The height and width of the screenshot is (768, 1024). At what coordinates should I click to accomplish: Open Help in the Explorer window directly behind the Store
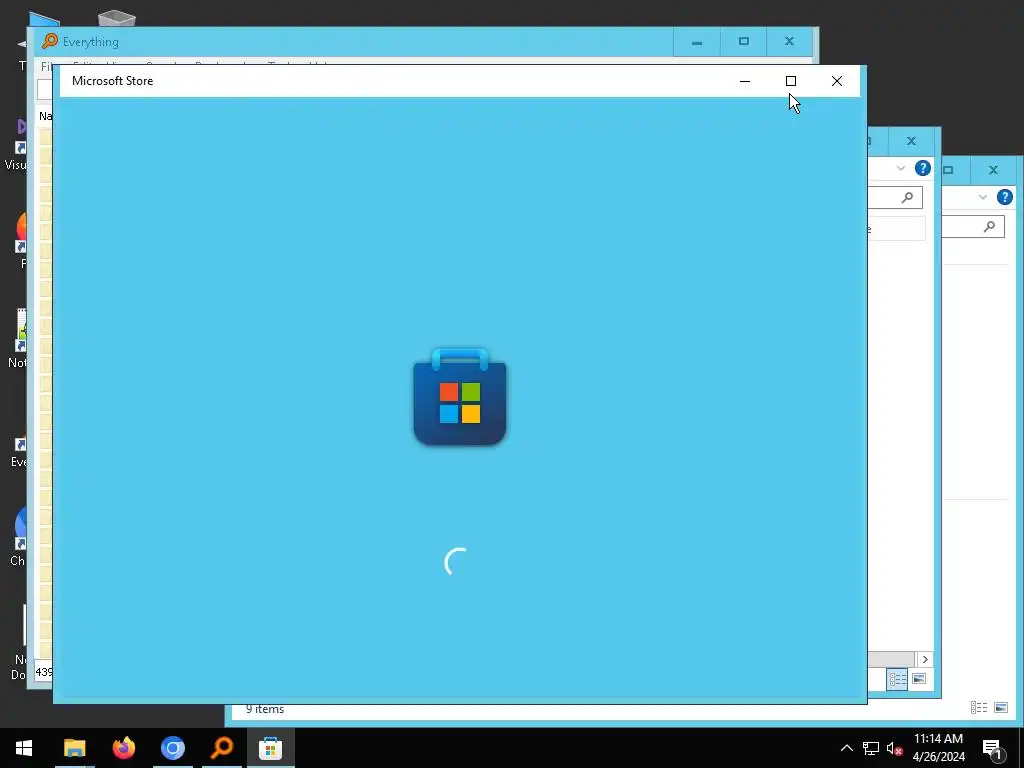pyautogui.click(x=922, y=168)
